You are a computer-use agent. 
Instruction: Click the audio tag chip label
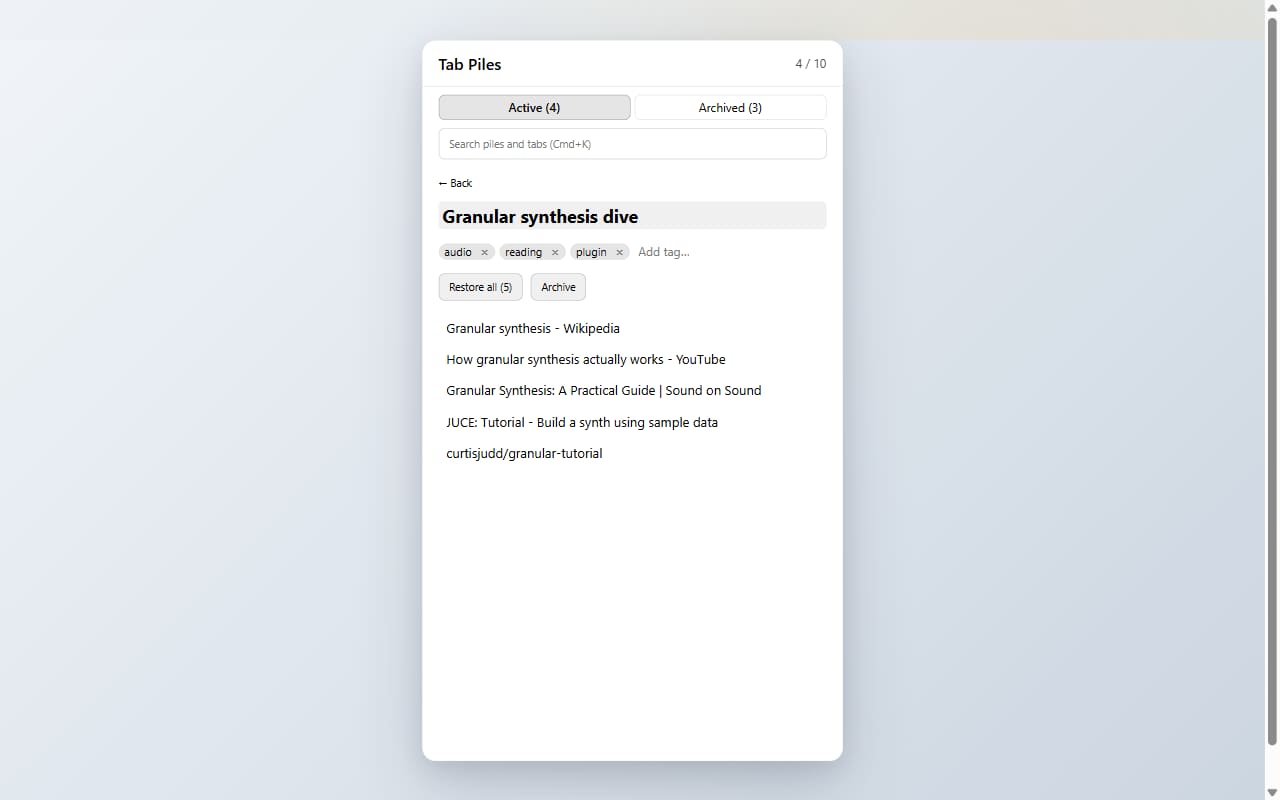[458, 252]
